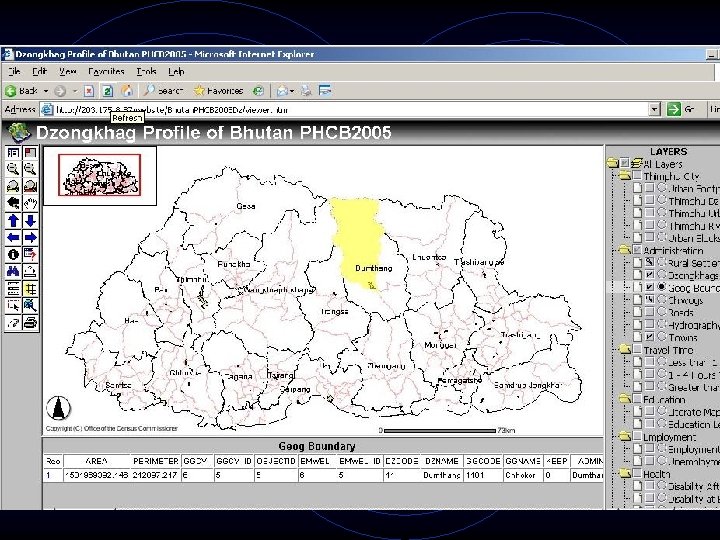Uncheck the Towns layer visibility box
This screenshot has width=720, height=540.
[x=649, y=337]
